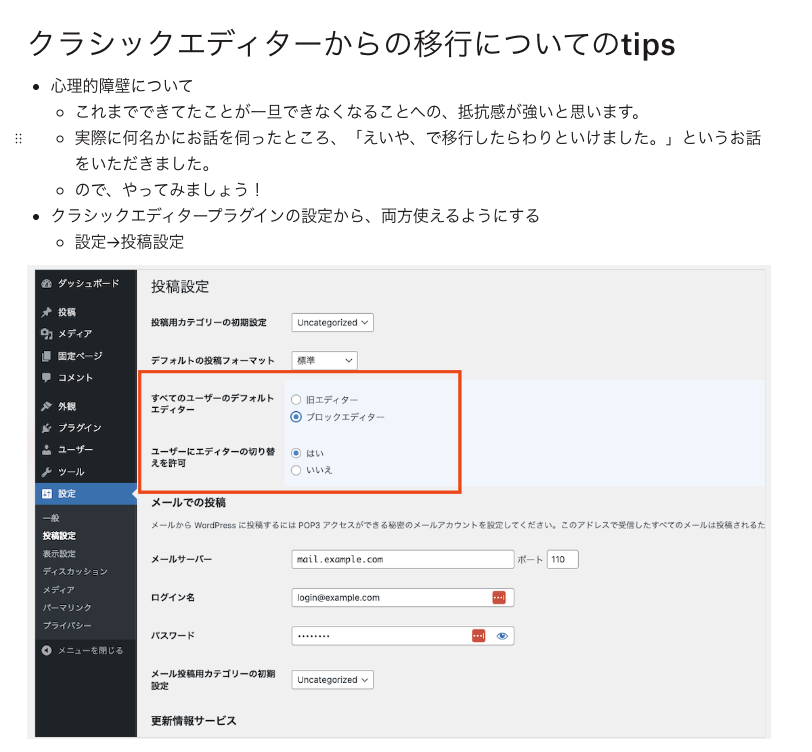
Task: Click the pages icon beside 固定ページ
Action: pos(47,356)
